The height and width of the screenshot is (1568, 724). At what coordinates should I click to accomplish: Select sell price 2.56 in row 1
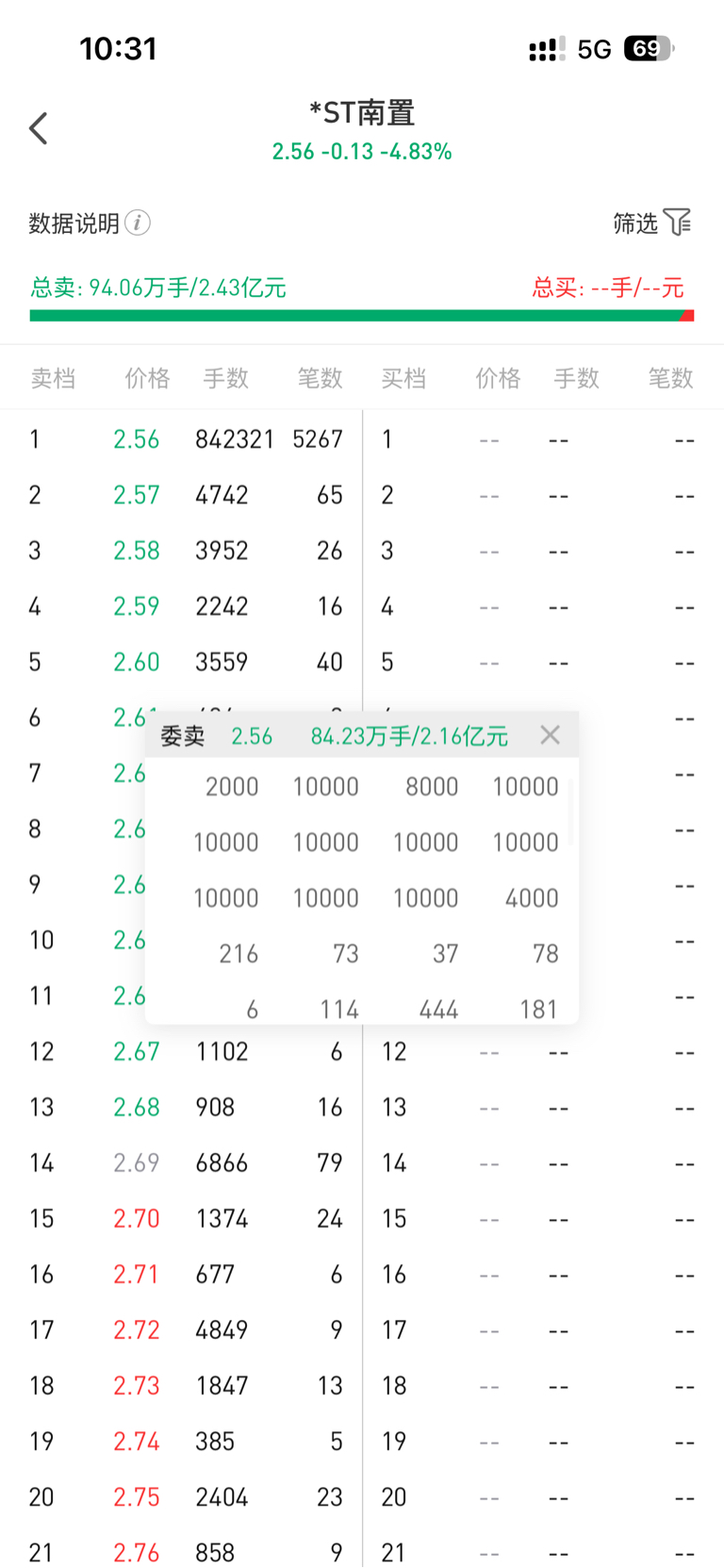(137, 439)
